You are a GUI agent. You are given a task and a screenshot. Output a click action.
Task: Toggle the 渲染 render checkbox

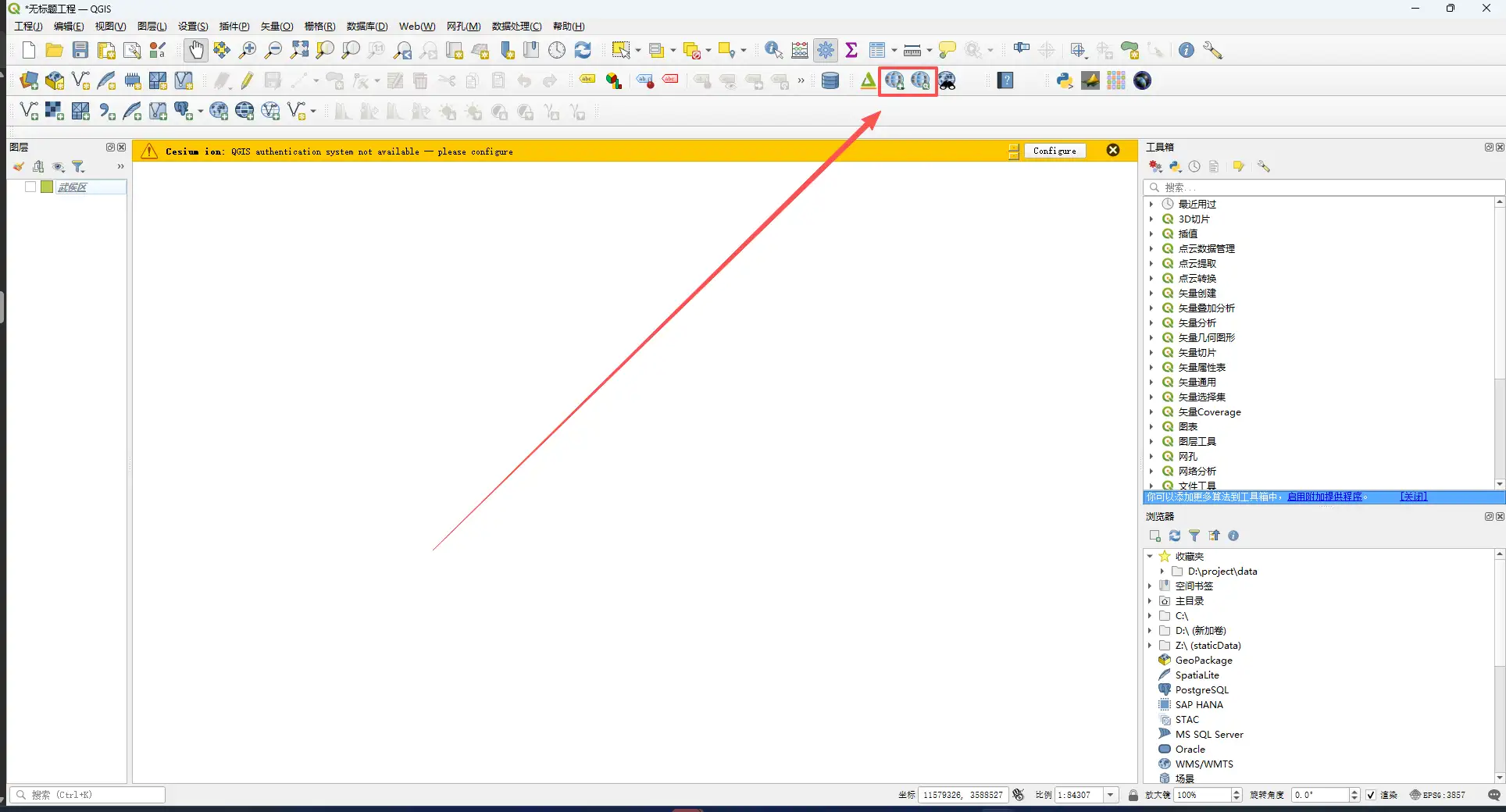coord(1371,795)
